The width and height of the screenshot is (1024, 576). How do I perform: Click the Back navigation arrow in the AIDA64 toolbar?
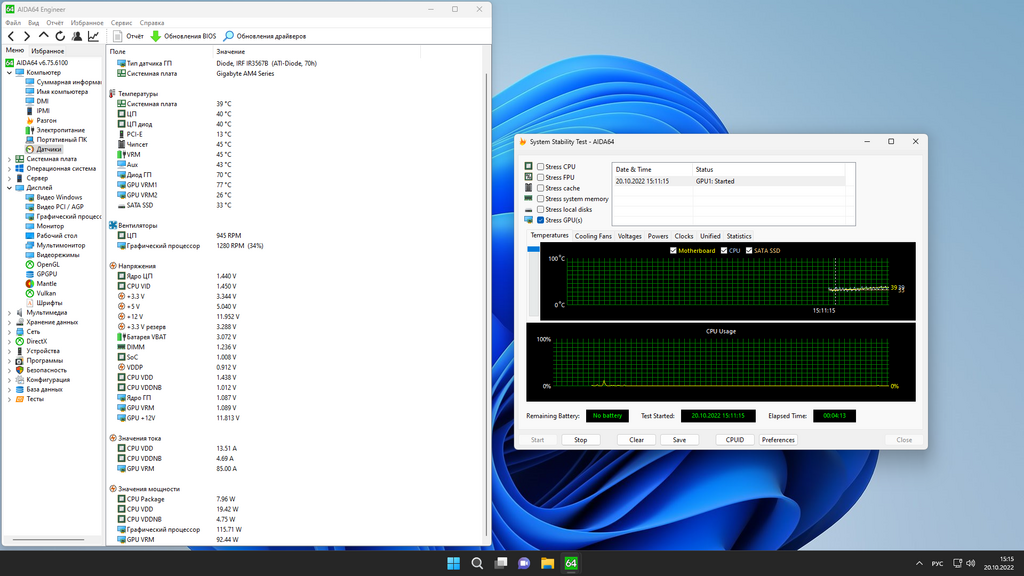click(x=10, y=36)
